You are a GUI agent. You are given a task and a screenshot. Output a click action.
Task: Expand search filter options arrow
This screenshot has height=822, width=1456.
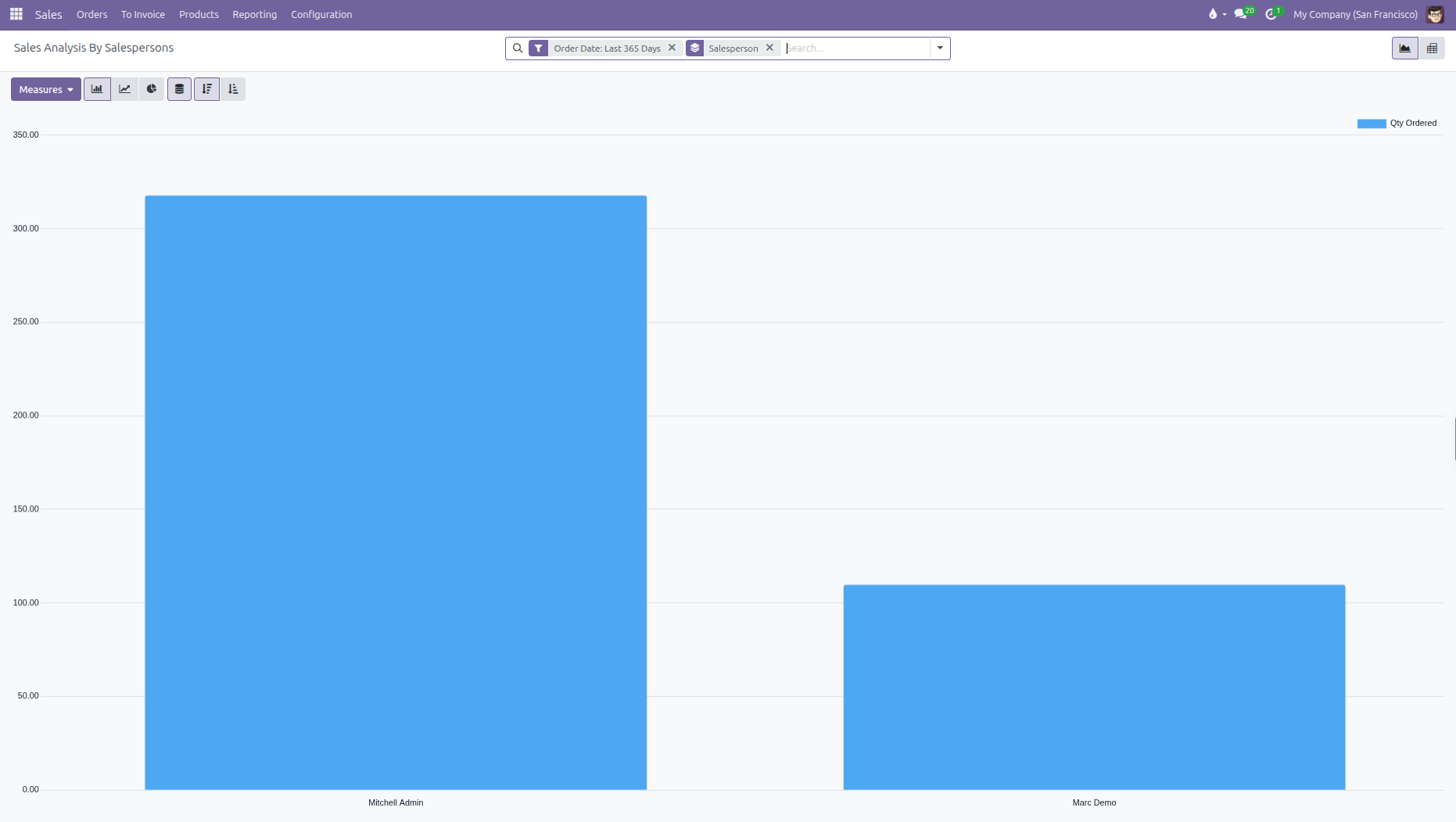point(940,48)
